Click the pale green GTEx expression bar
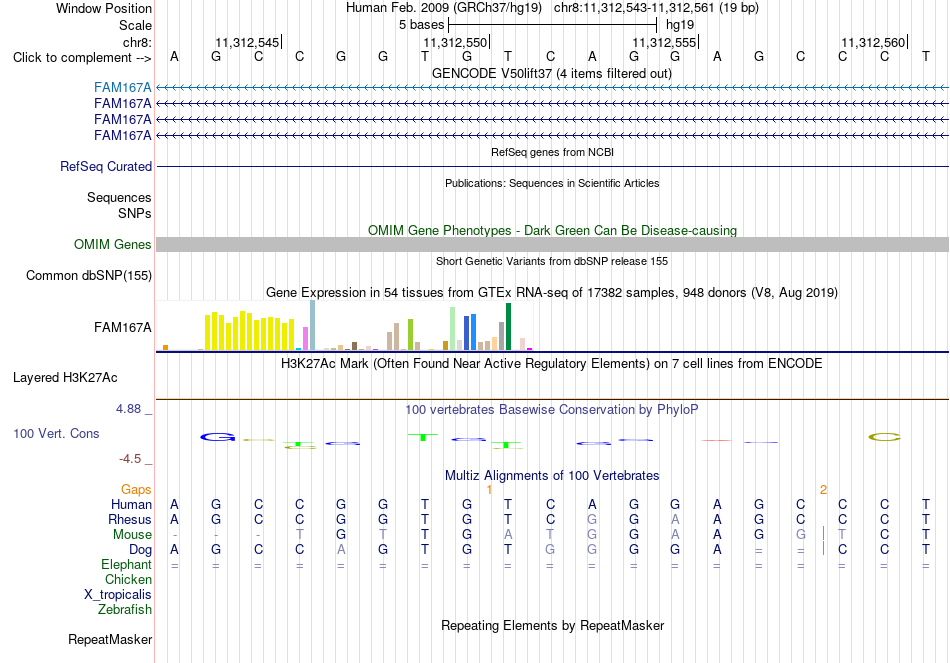The image size is (950, 663). pyautogui.click(x=453, y=328)
